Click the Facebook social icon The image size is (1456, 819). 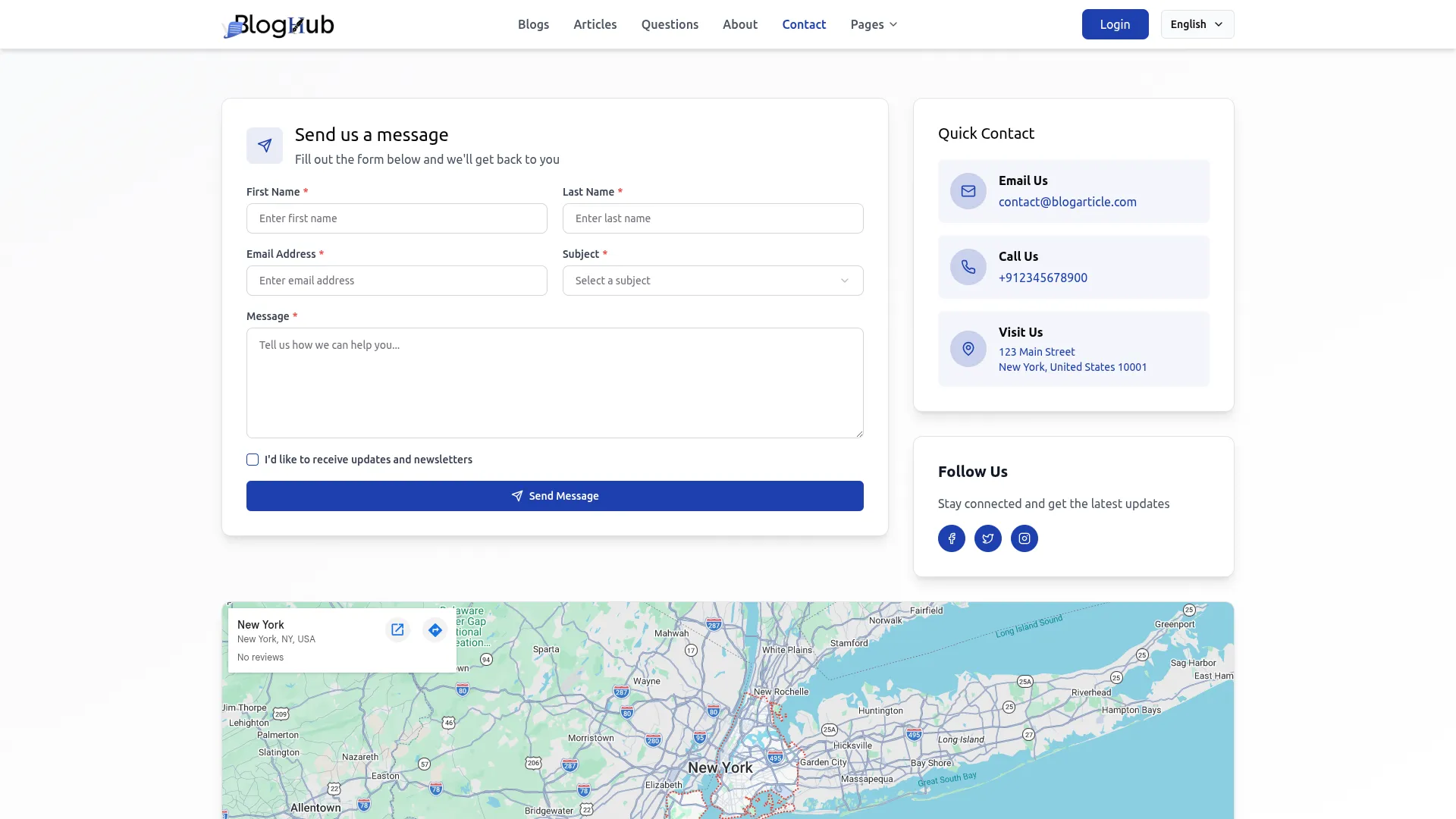coord(951,538)
